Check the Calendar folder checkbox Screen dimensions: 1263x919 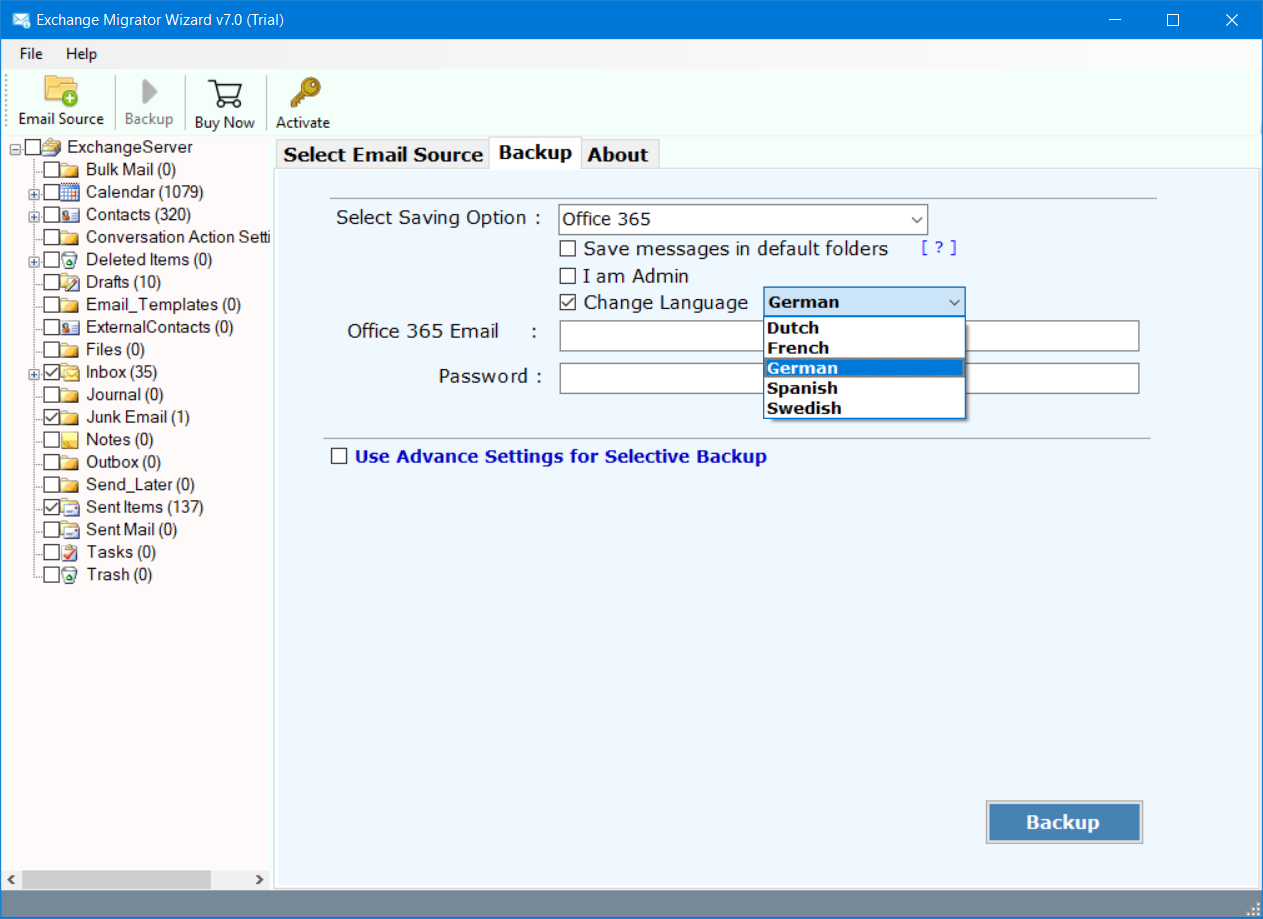(x=52, y=192)
